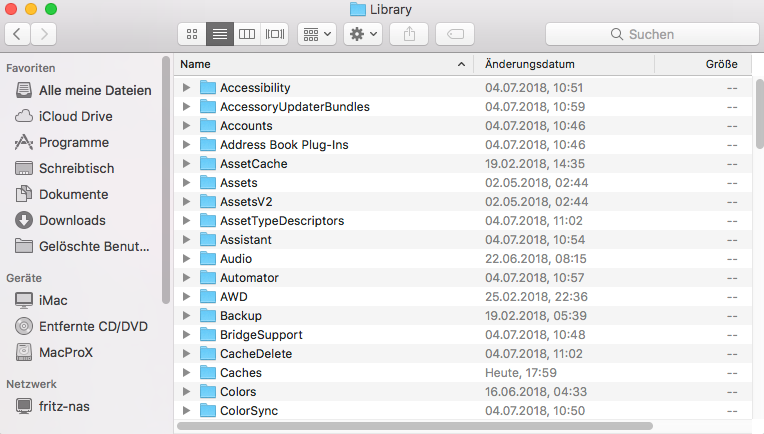The width and height of the screenshot is (764, 434).
Task: Open iCloud Drive in sidebar
Action: click(64, 116)
